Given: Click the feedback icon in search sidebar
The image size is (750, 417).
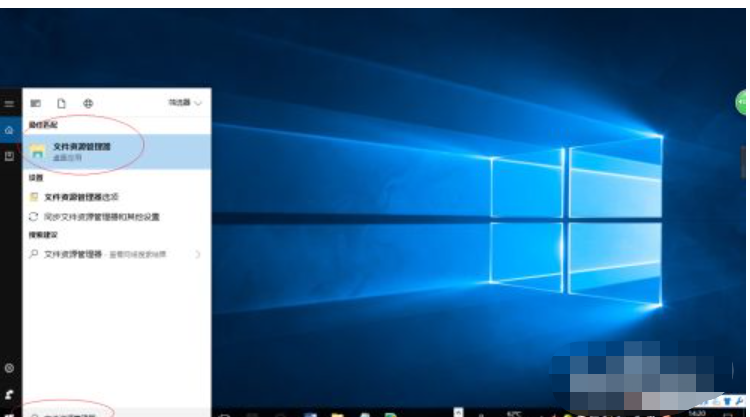Looking at the screenshot, I should click(9, 395).
